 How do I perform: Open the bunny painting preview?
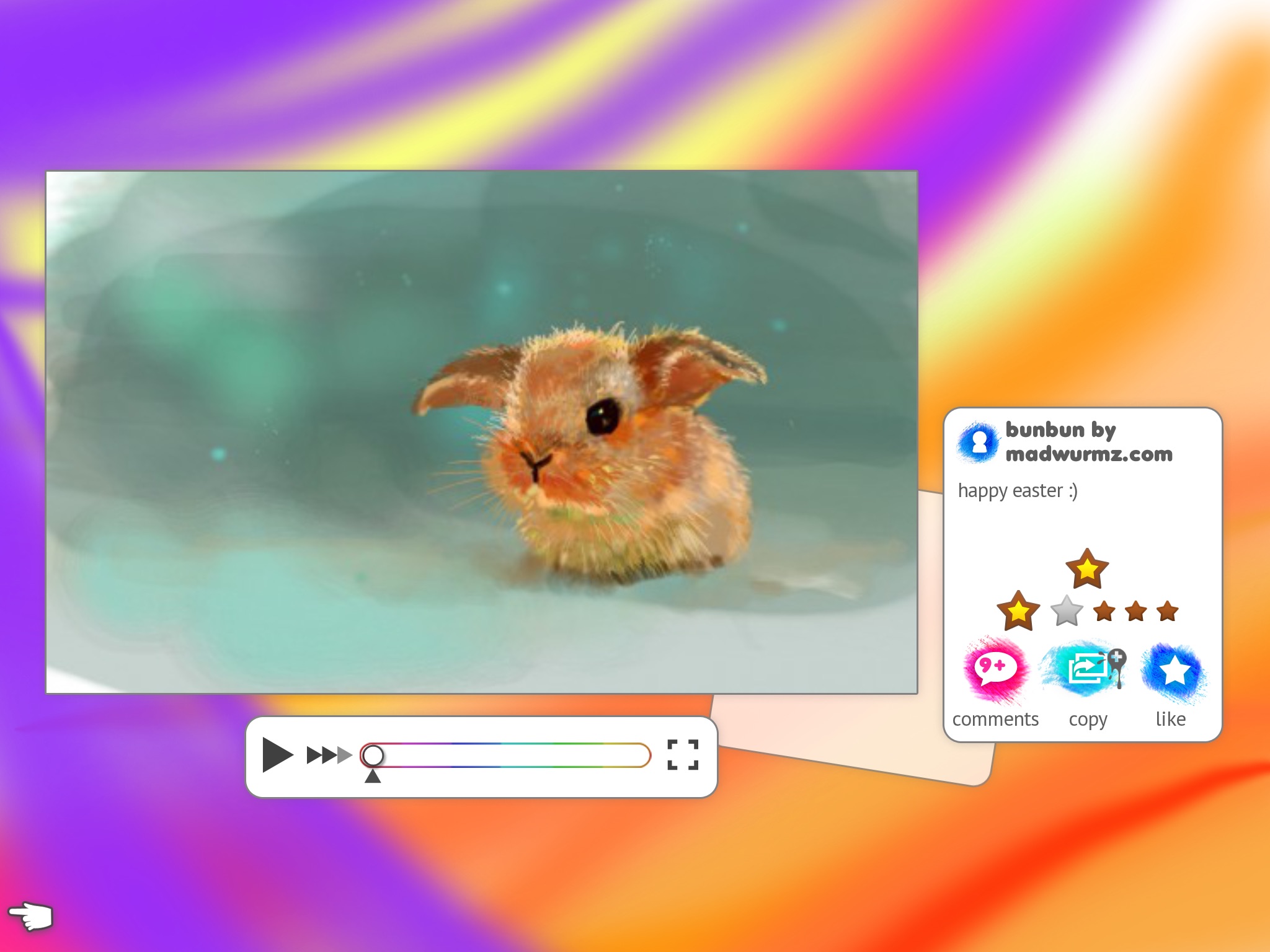[481, 432]
